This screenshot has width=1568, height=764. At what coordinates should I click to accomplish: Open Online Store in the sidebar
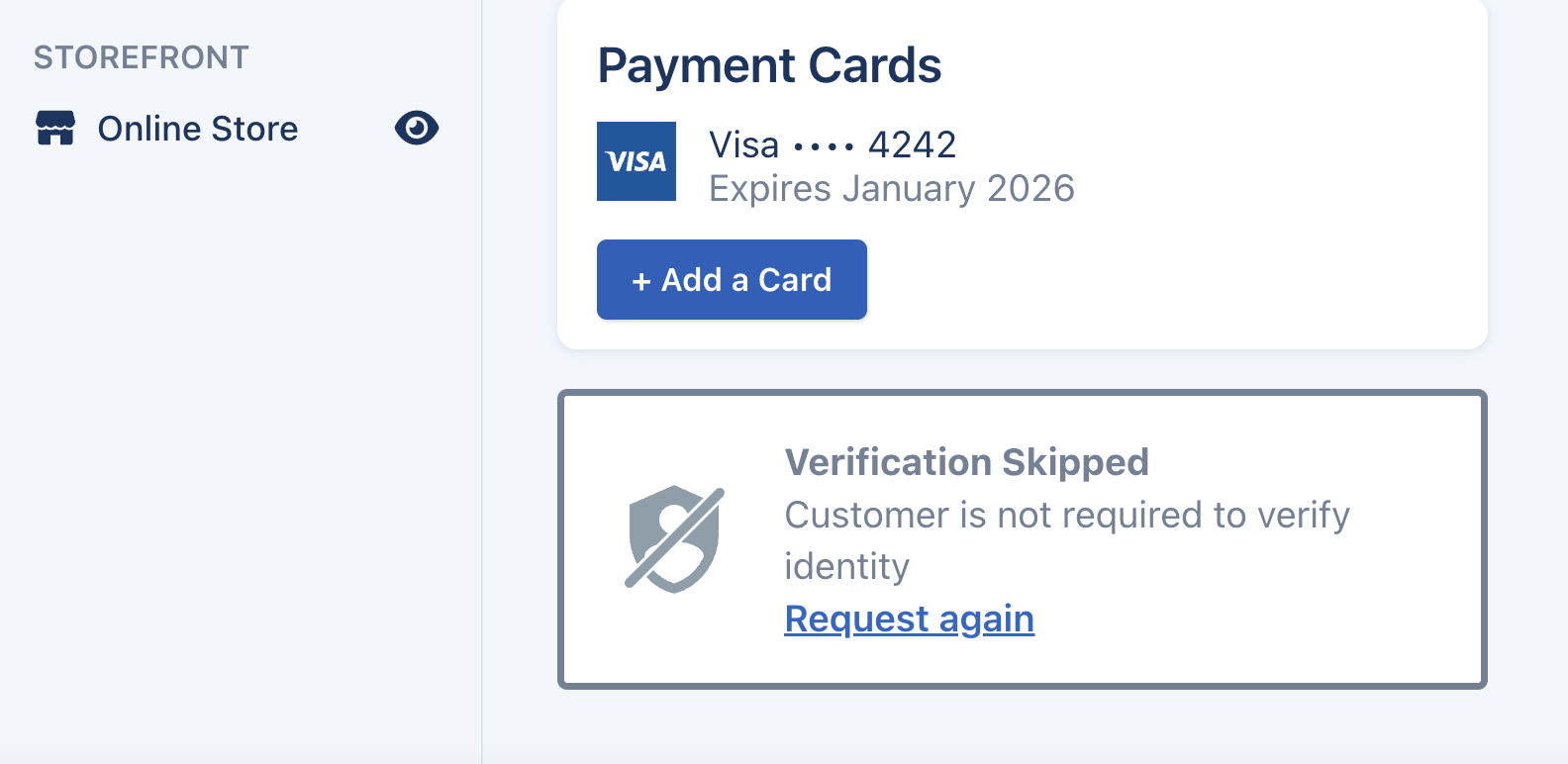pos(197,129)
